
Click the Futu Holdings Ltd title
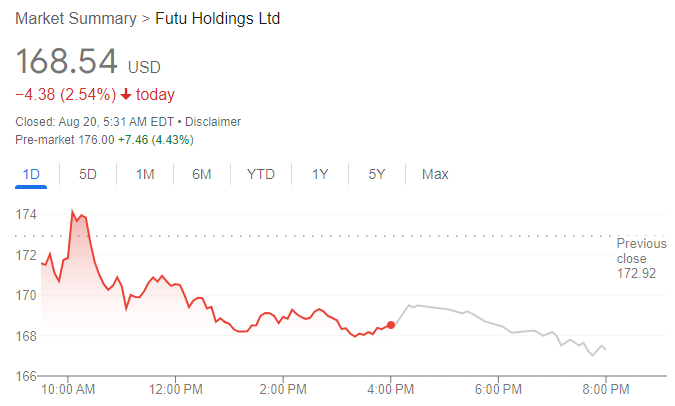coord(217,19)
